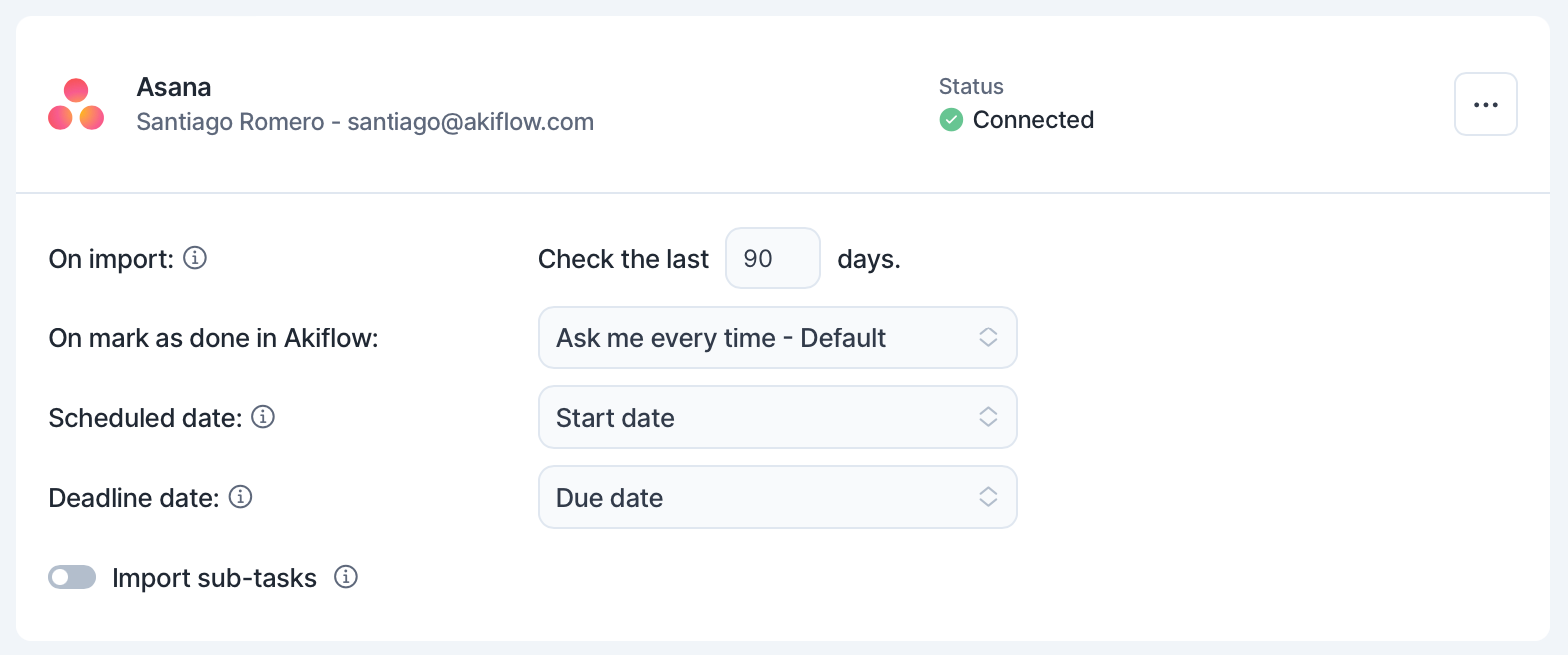Enable the Import sub-tasks toggle

coord(72,577)
